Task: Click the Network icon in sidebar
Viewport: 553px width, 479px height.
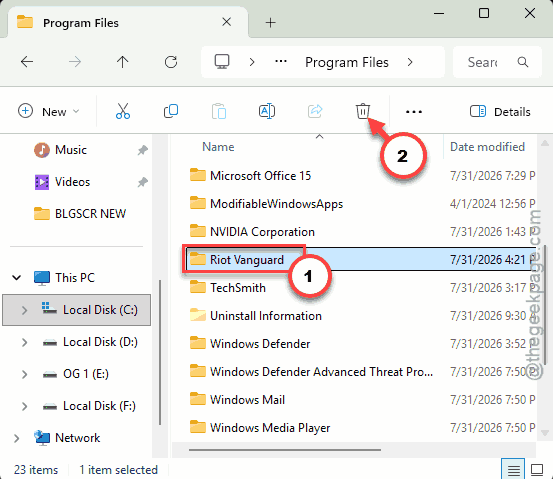Action: 42,438
